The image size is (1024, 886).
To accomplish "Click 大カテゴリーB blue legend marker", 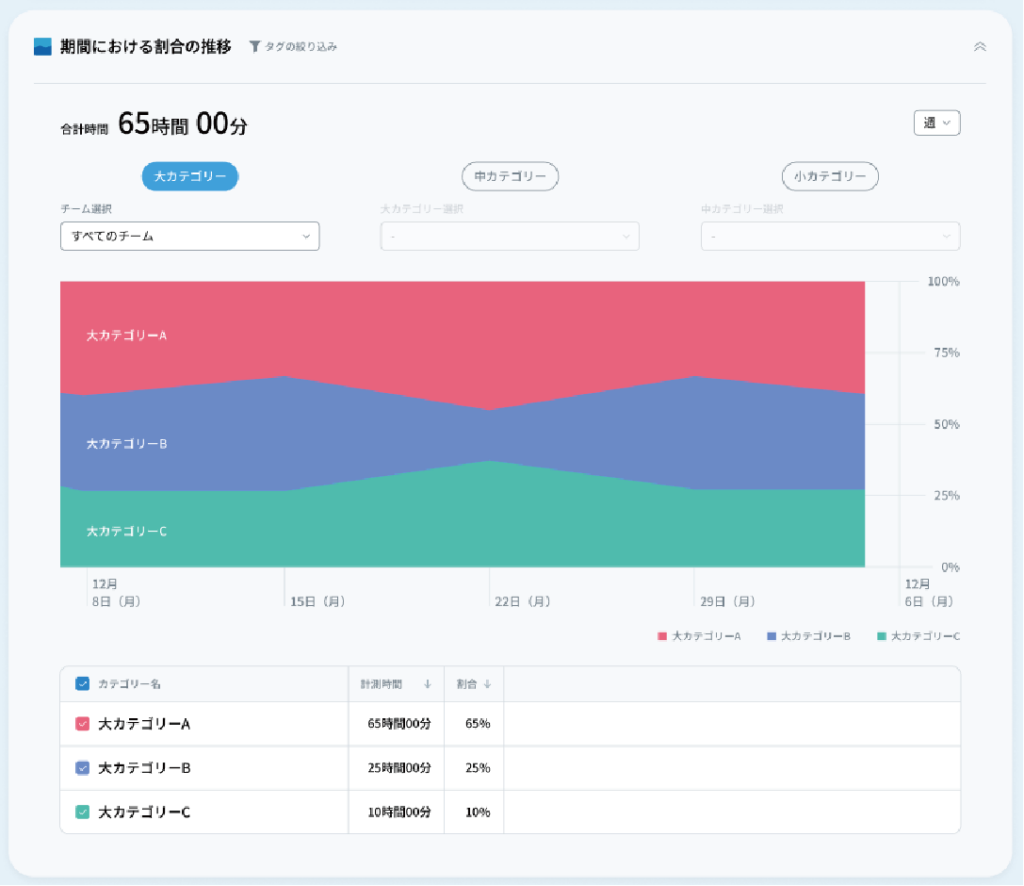I will click(771, 636).
